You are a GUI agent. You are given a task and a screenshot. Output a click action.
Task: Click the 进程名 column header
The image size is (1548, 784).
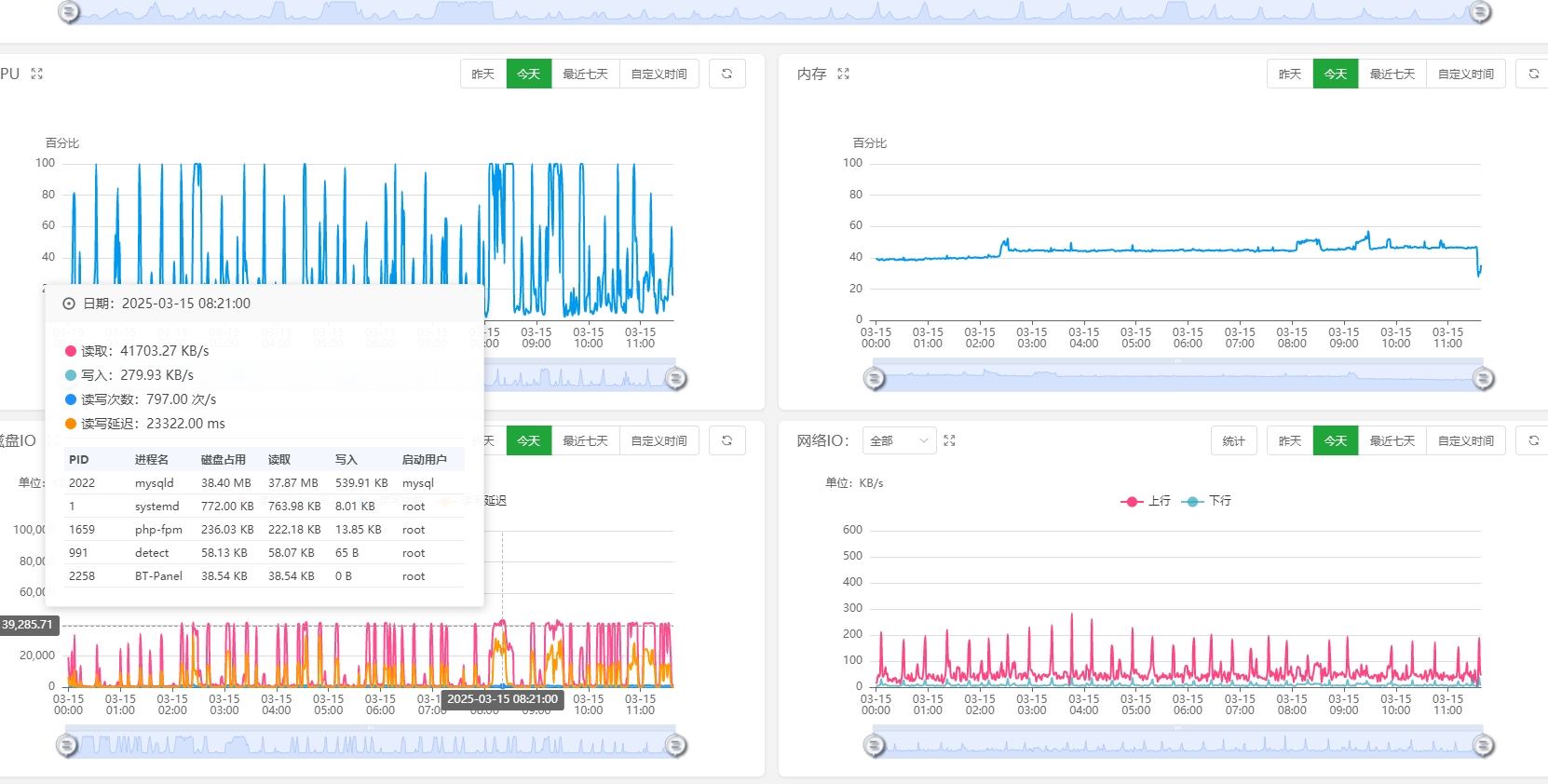[x=152, y=460]
